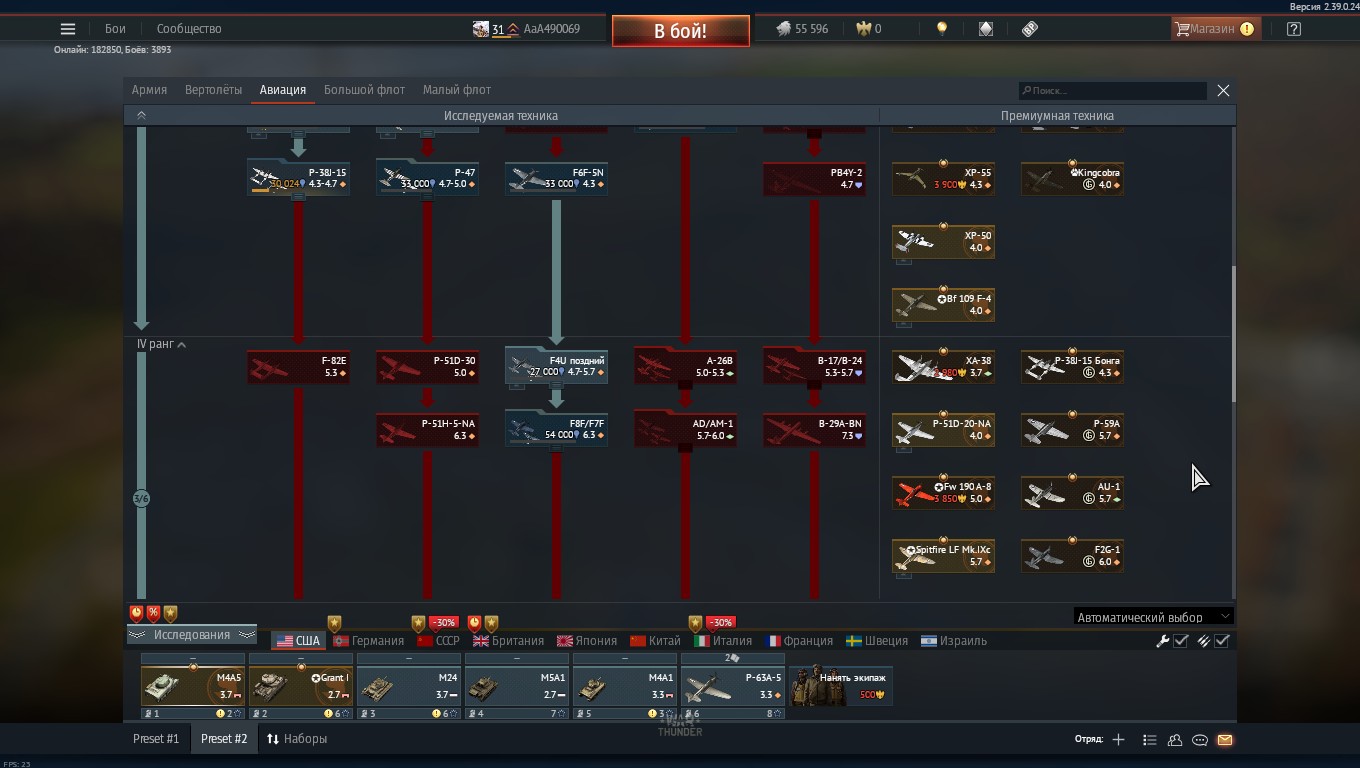Click the 3/6 rank progress marker
The height and width of the screenshot is (768, 1360).
click(x=141, y=498)
